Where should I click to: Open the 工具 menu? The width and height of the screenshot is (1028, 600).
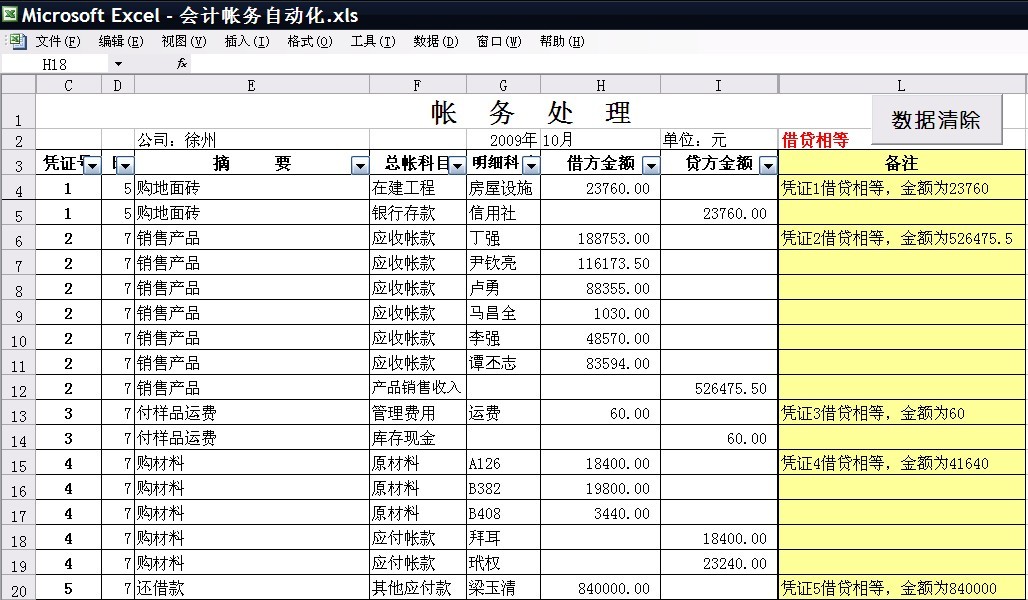(372, 41)
